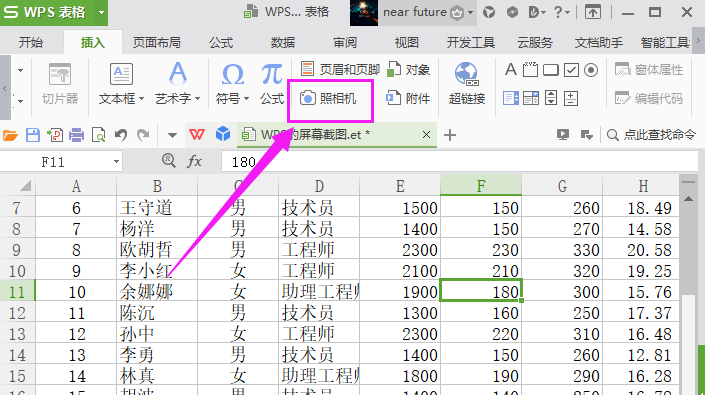705x395 pixels.
Task: Select the Group Box form control
Action: [531, 70]
